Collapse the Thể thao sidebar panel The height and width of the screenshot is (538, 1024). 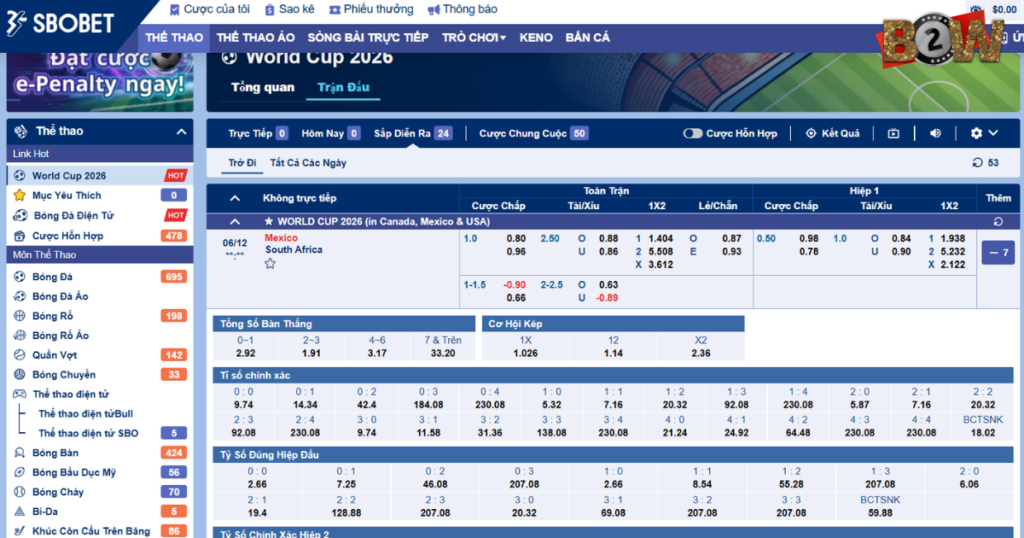(x=181, y=131)
